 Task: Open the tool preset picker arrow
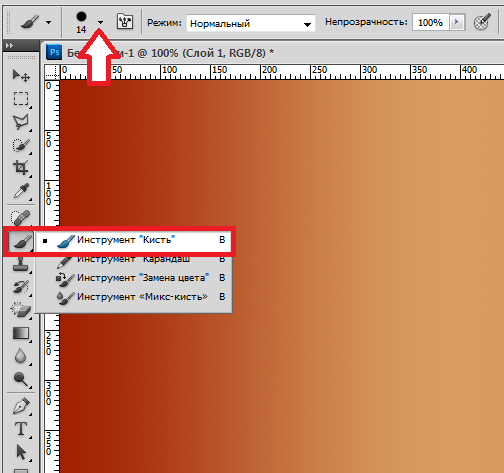(49, 22)
